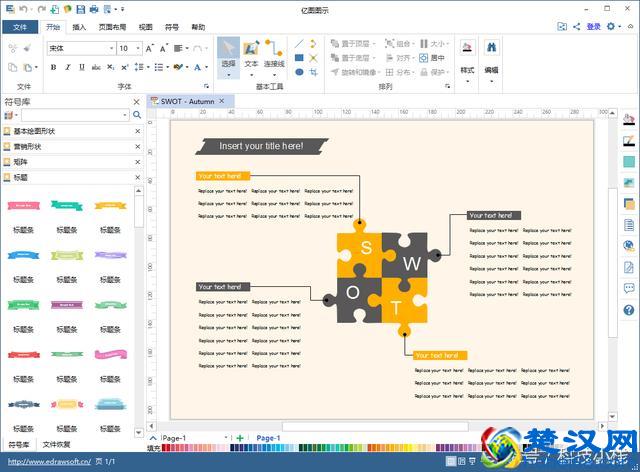
Task: Switch to the 插入 ribbon tab
Action: tap(79, 27)
